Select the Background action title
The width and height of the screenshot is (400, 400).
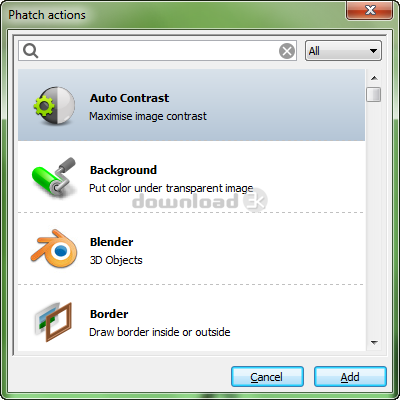tap(123, 170)
